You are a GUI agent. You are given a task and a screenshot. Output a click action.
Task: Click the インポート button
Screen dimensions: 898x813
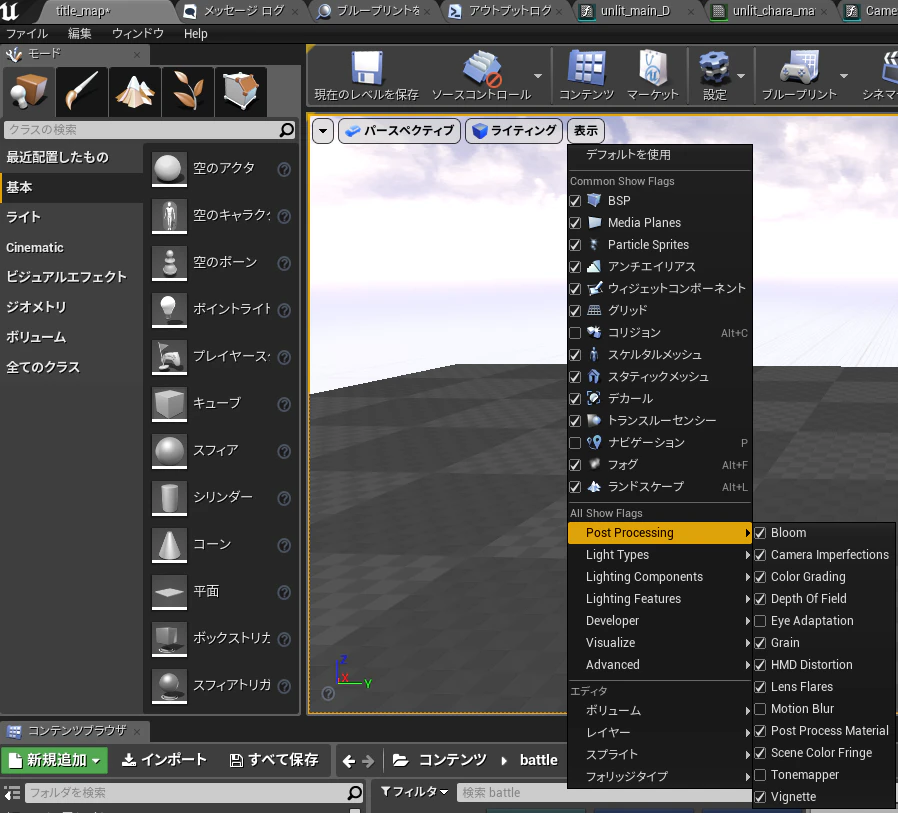(164, 760)
